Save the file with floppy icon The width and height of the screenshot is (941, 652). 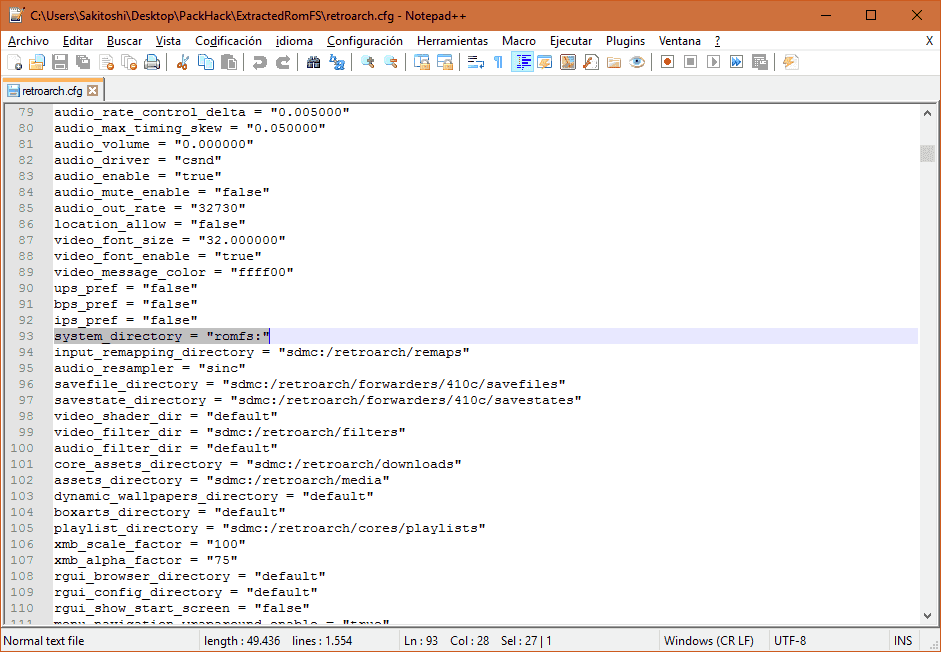60,62
